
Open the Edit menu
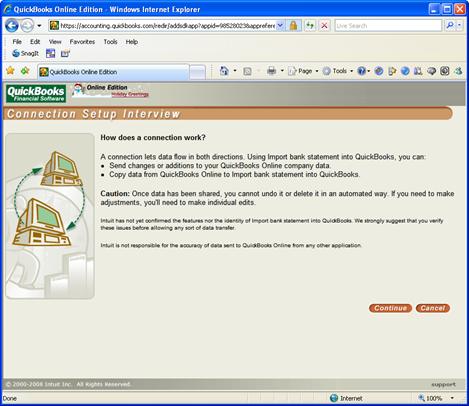[x=35, y=42]
